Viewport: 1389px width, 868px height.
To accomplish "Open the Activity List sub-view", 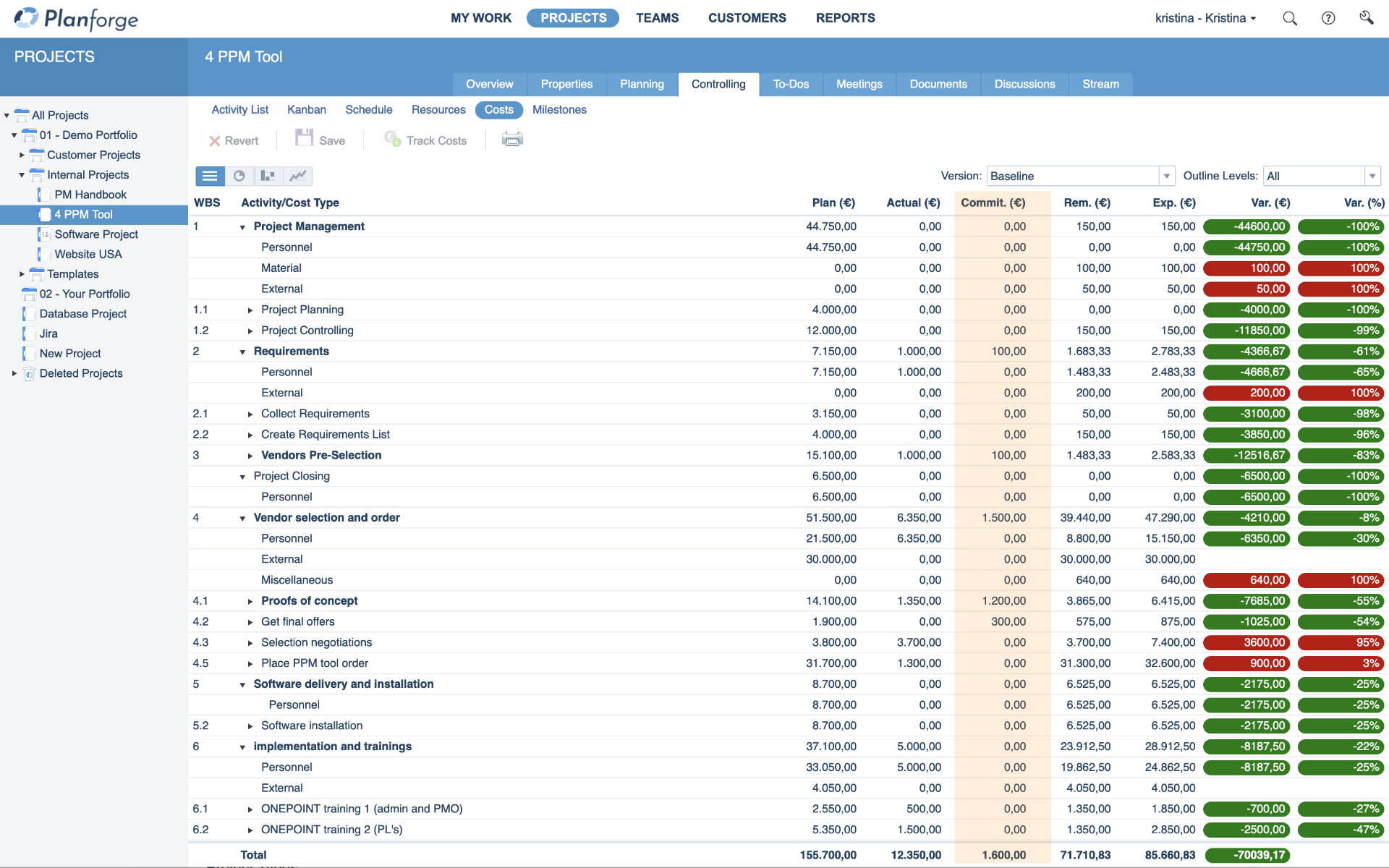I will (240, 110).
